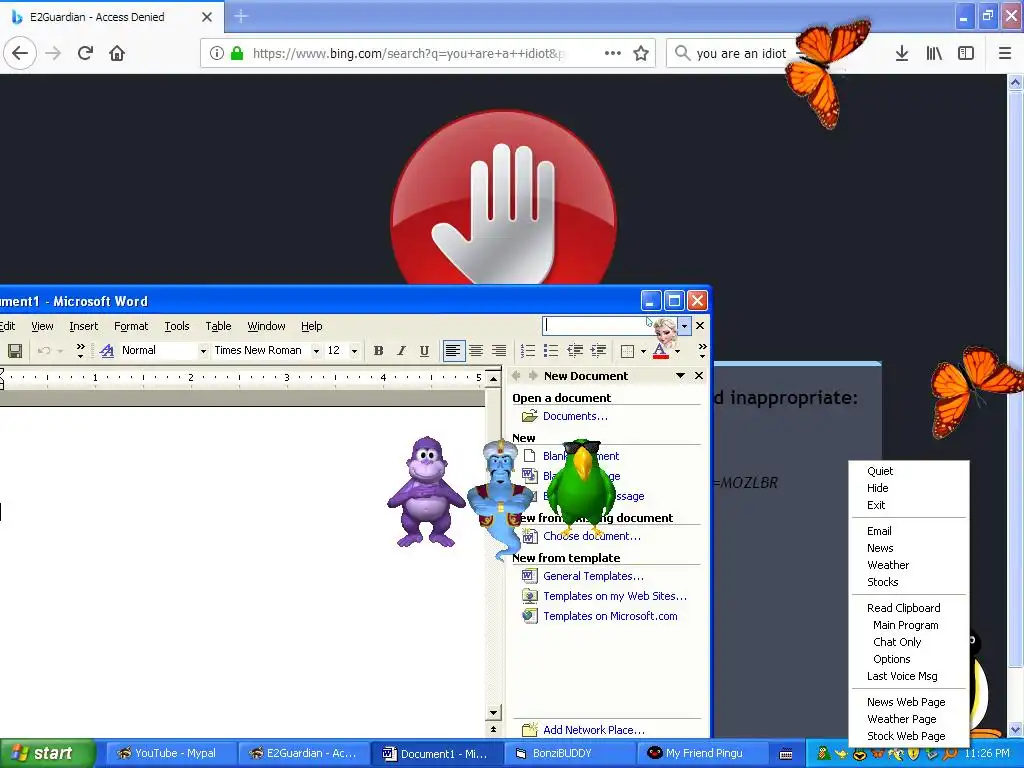Apply bulleted list in Word

coord(551,351)
